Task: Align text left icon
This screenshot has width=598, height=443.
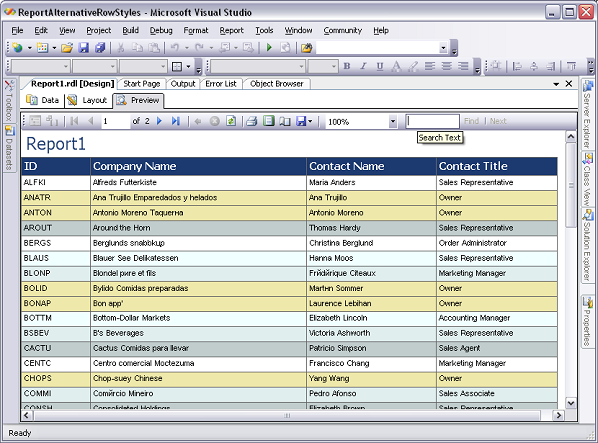Action: (x=430, y=66)
